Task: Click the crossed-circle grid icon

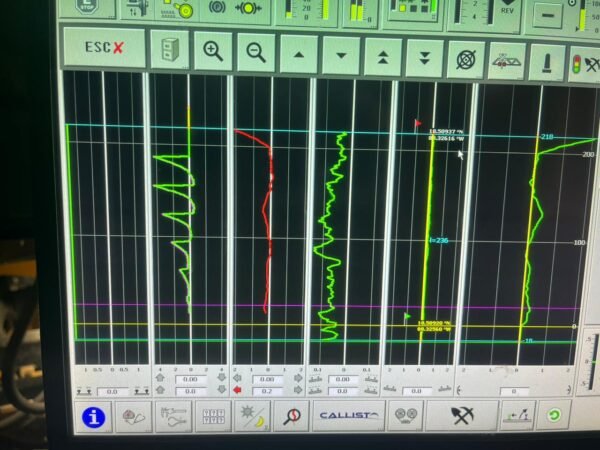Action: [x=466, y=58]
